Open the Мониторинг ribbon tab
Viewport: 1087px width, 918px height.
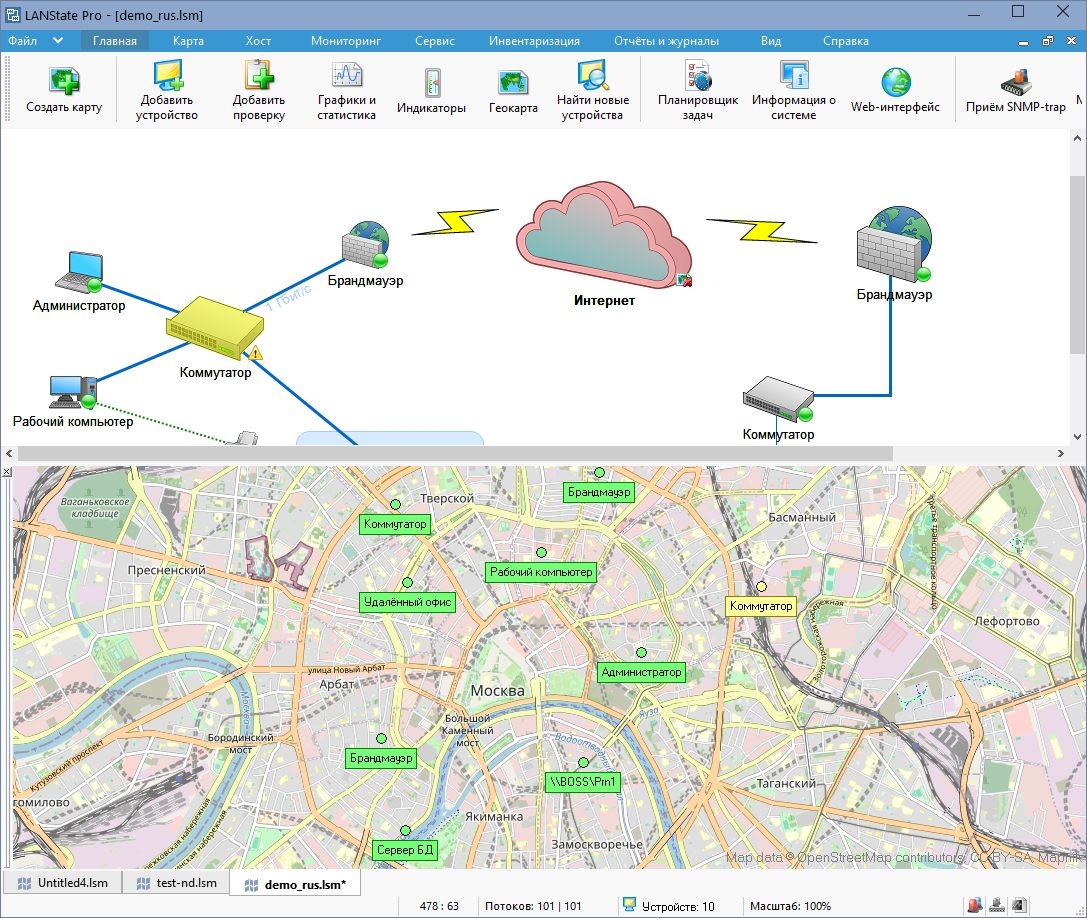coord(346,41)
